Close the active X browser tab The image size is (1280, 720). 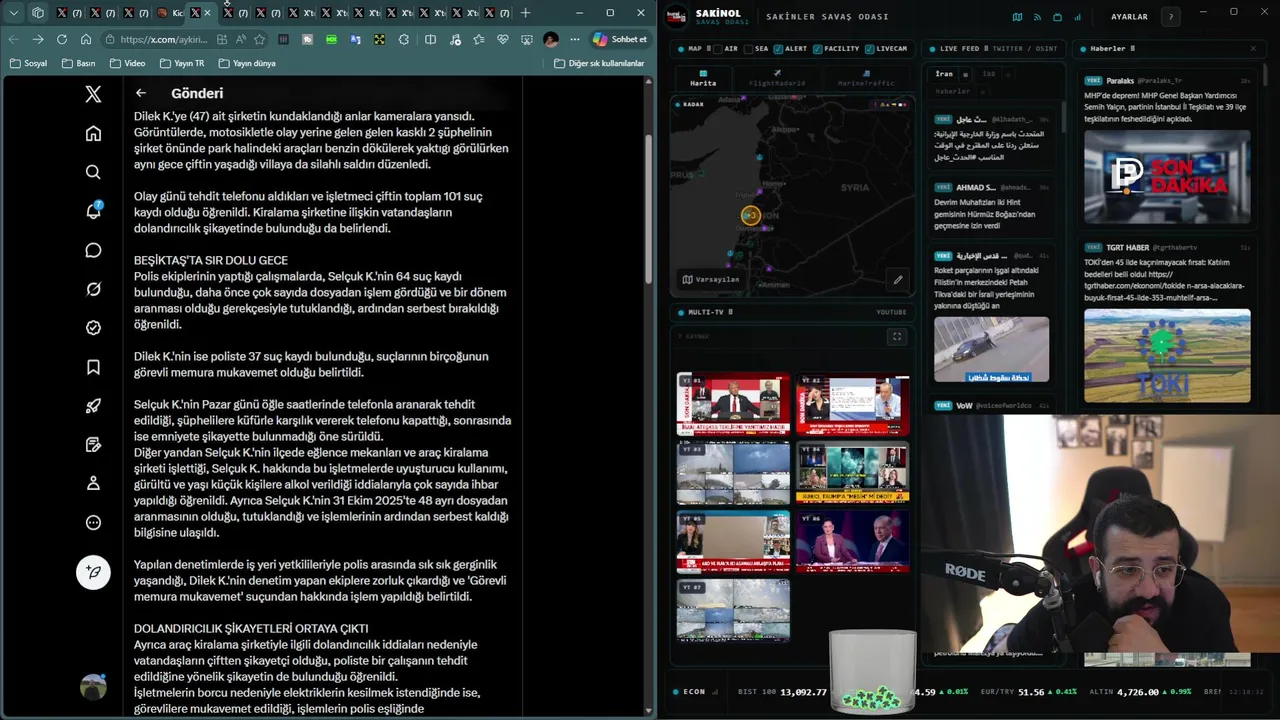click(208, 13)
